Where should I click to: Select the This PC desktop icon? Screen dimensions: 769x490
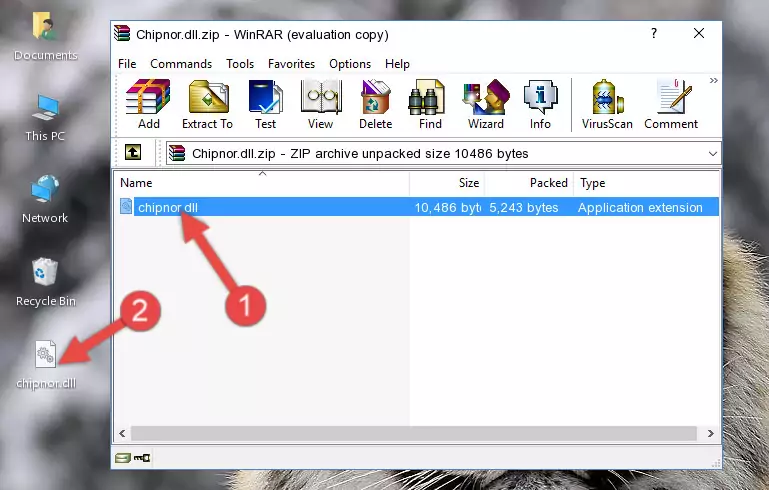tap(45, 118)
